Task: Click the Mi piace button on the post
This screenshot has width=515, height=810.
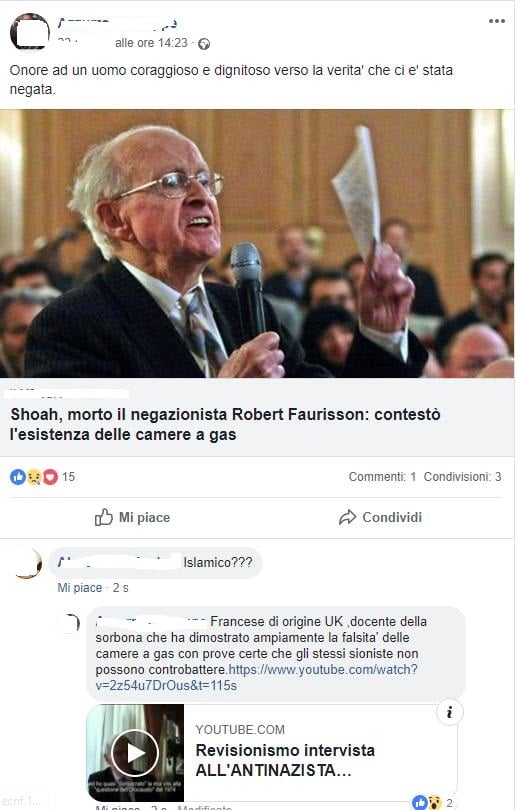Action: tap(132, 517)
